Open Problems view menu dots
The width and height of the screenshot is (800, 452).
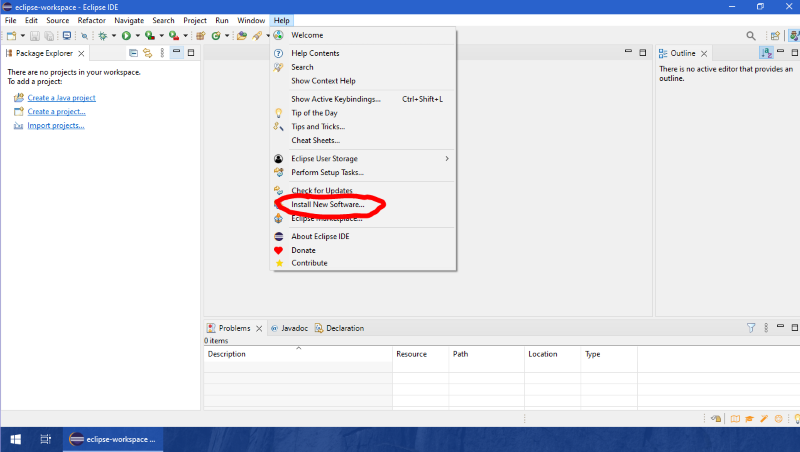click(766, 328)
